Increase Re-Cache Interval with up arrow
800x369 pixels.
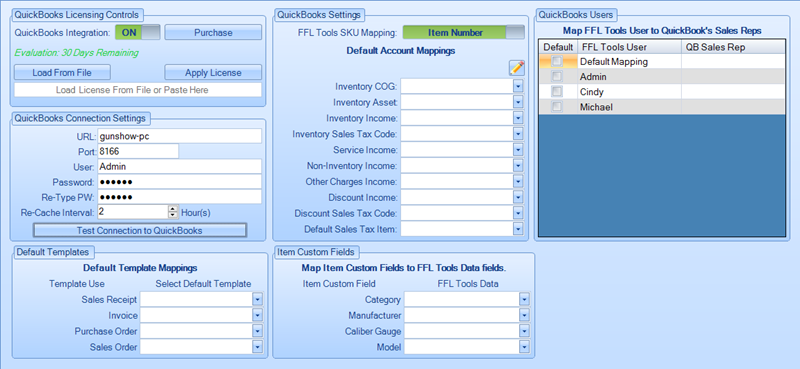click(173, 209)
